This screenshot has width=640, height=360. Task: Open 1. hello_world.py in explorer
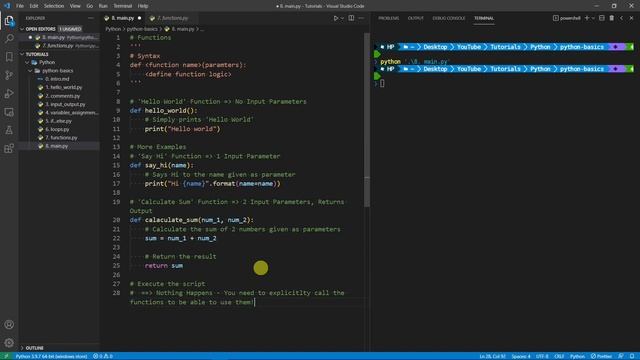(x=63, y=87)
